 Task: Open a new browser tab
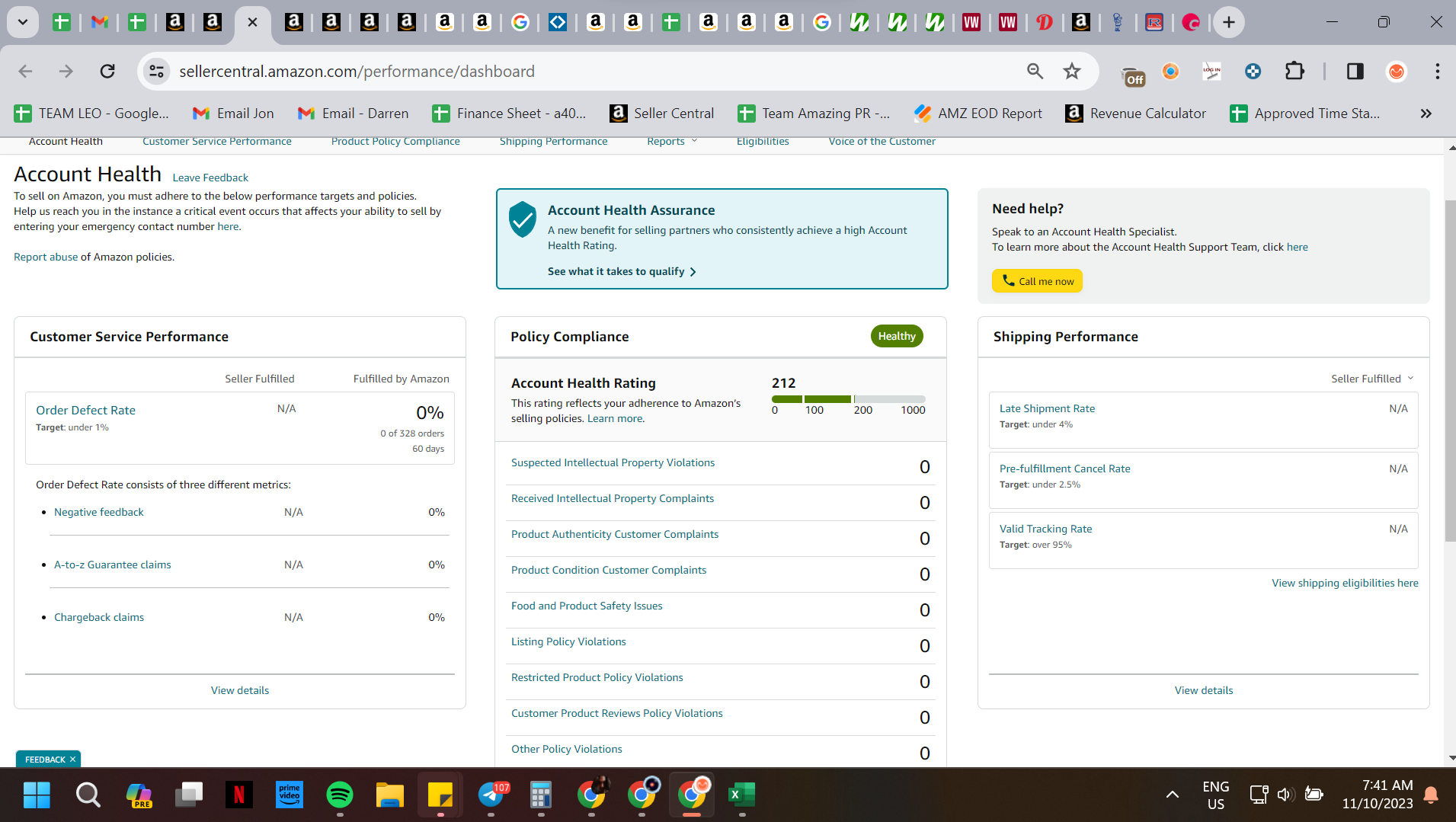1228,22
